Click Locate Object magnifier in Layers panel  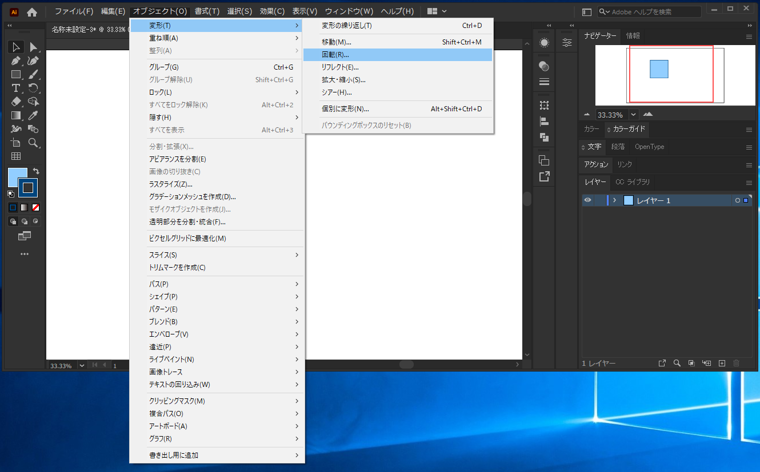[x=677, y=363]
